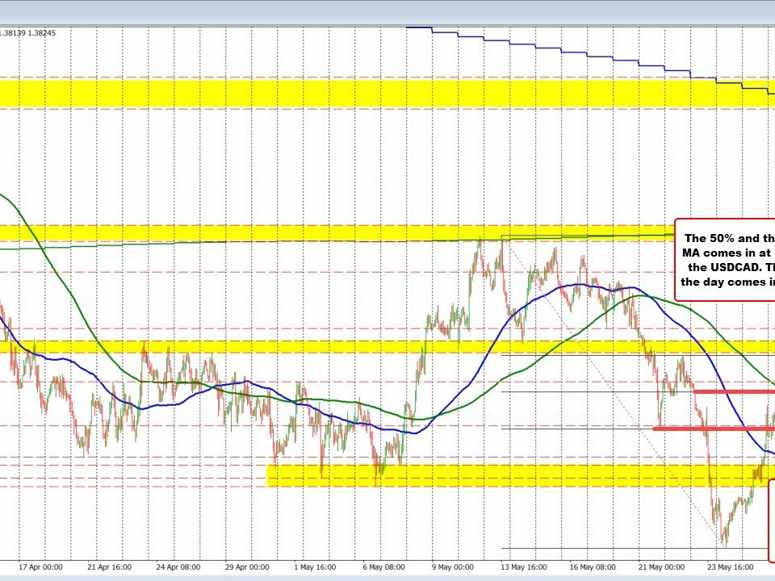Click the 1.38139 1.38245 price readout
Viewport: 775px width, 581px height.
pyautogui.click(x=28, y=33)
